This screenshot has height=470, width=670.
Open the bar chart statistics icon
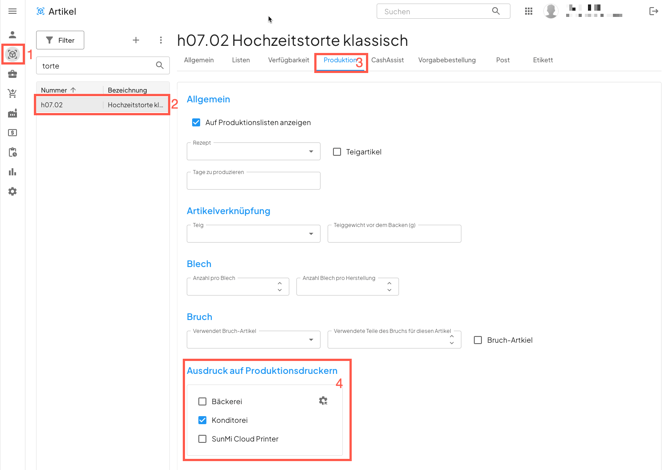(12, 172)
